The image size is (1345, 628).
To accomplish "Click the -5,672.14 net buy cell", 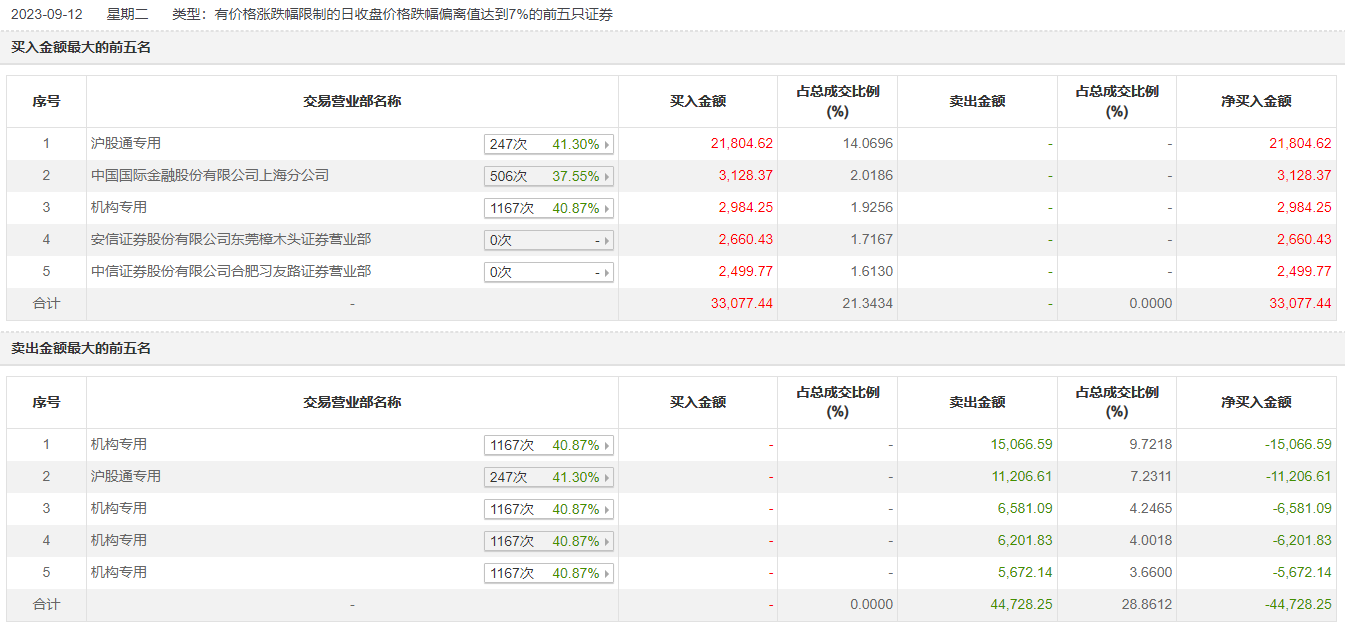I will point(1302,573).
